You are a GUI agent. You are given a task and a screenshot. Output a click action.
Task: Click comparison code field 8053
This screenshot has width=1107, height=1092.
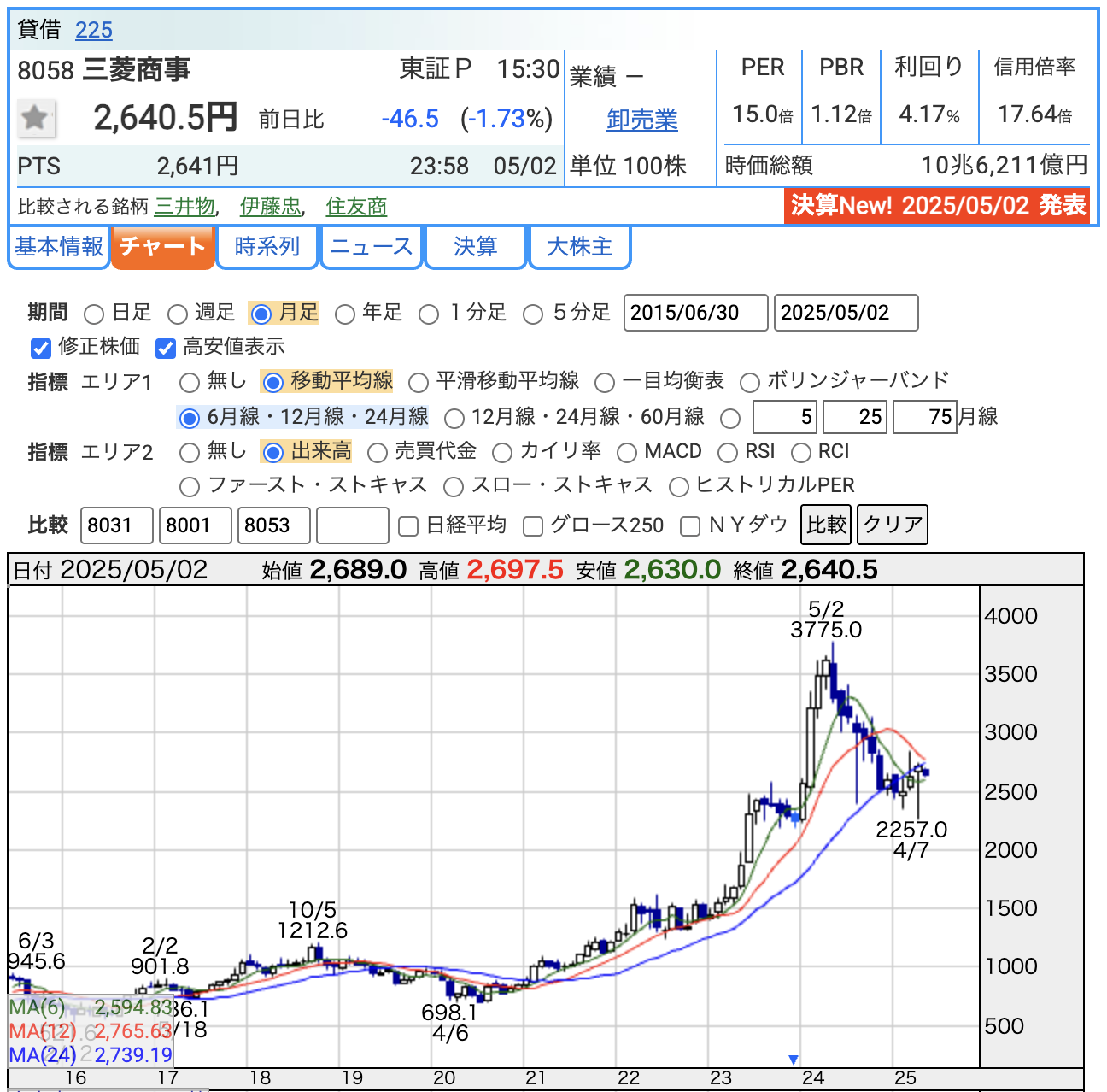click(274, 525)
